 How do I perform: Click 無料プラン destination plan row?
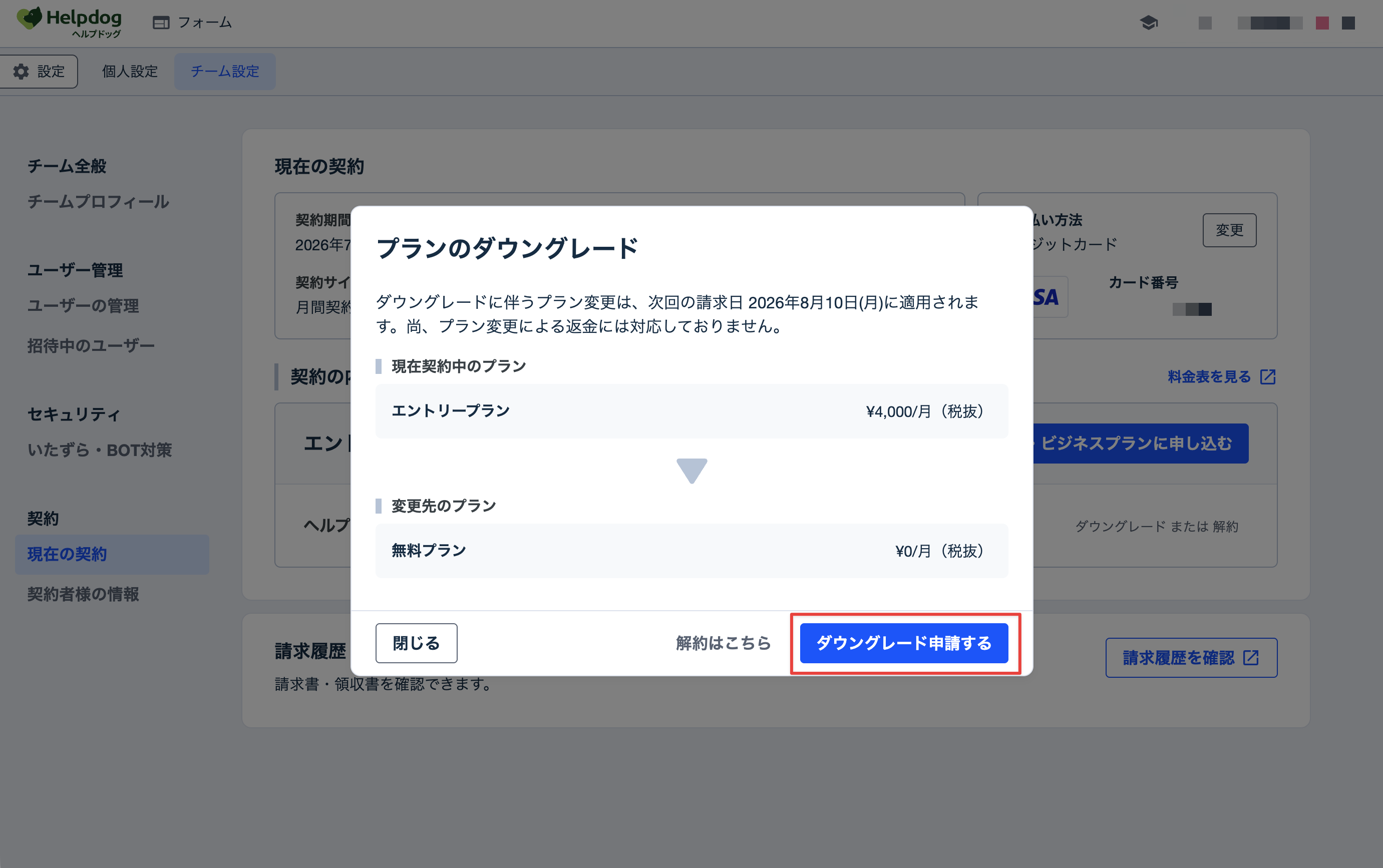pyautogui.click(x=692, y=551)
